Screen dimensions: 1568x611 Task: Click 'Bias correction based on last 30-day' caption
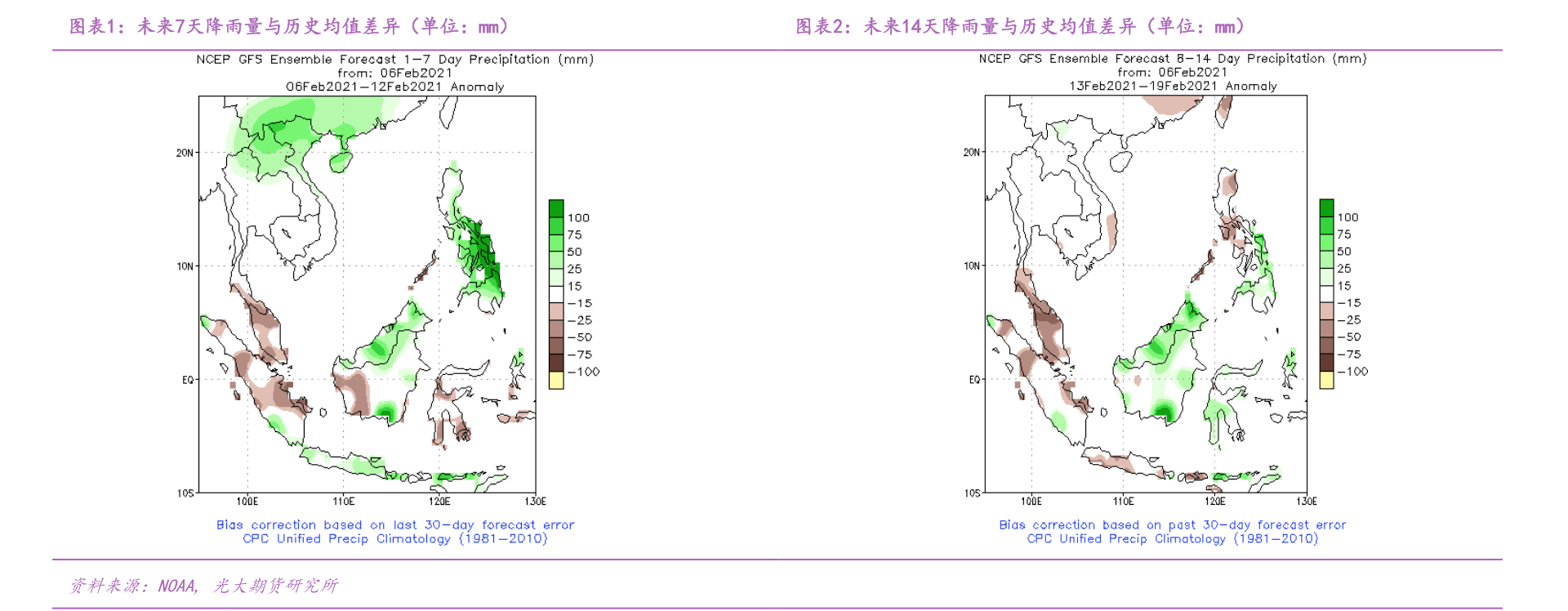(x=395, y=525)
